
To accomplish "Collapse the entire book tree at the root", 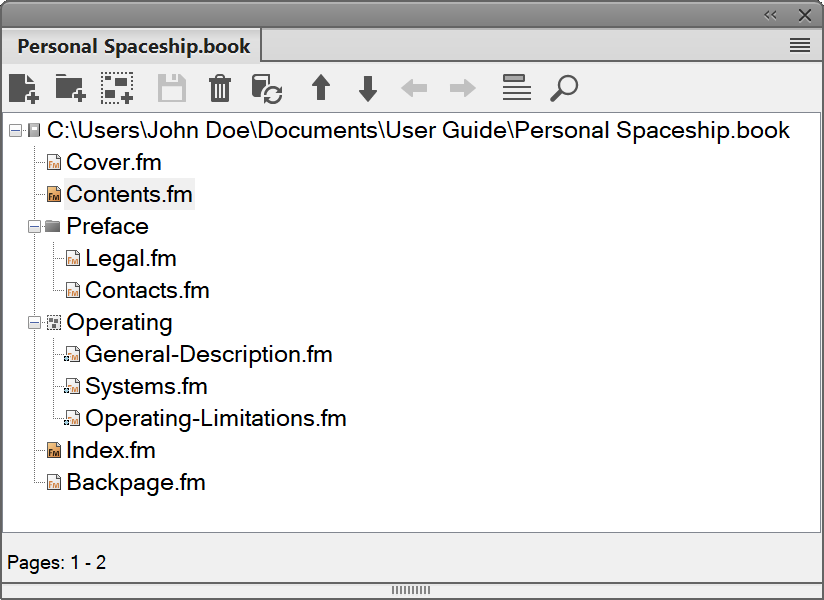I will tap(14, 130).
